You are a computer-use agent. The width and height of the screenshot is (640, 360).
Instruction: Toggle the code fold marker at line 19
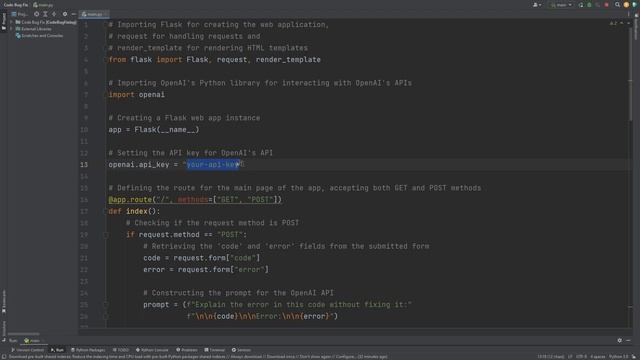(x=106, y=235)
